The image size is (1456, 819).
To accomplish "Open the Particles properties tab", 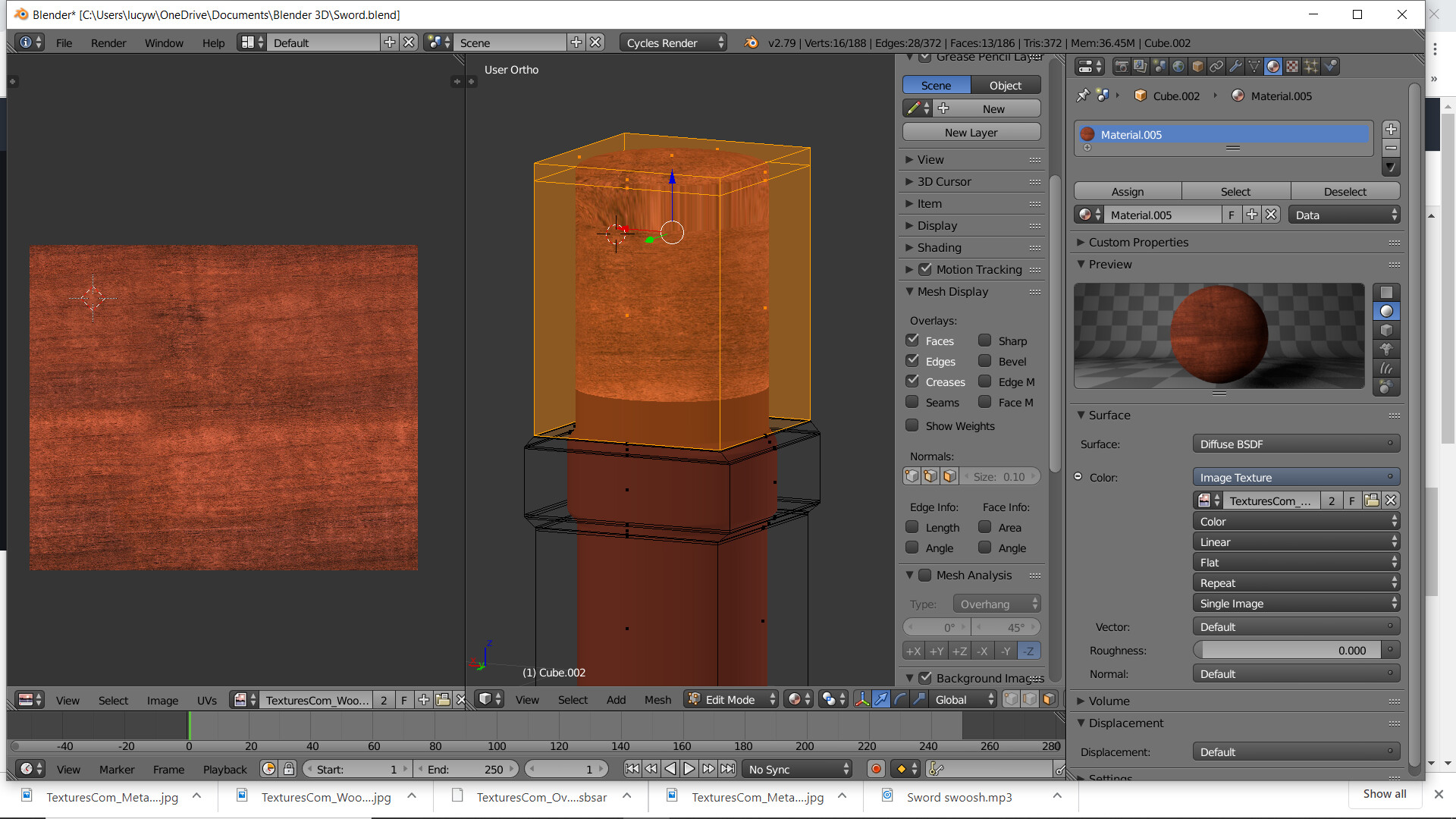I will click(1311, 67).
